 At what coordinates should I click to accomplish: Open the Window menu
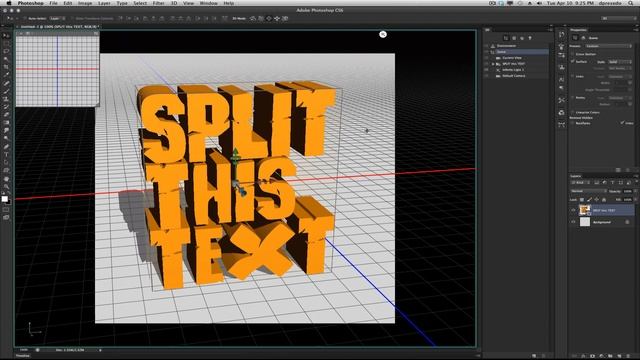209,3
